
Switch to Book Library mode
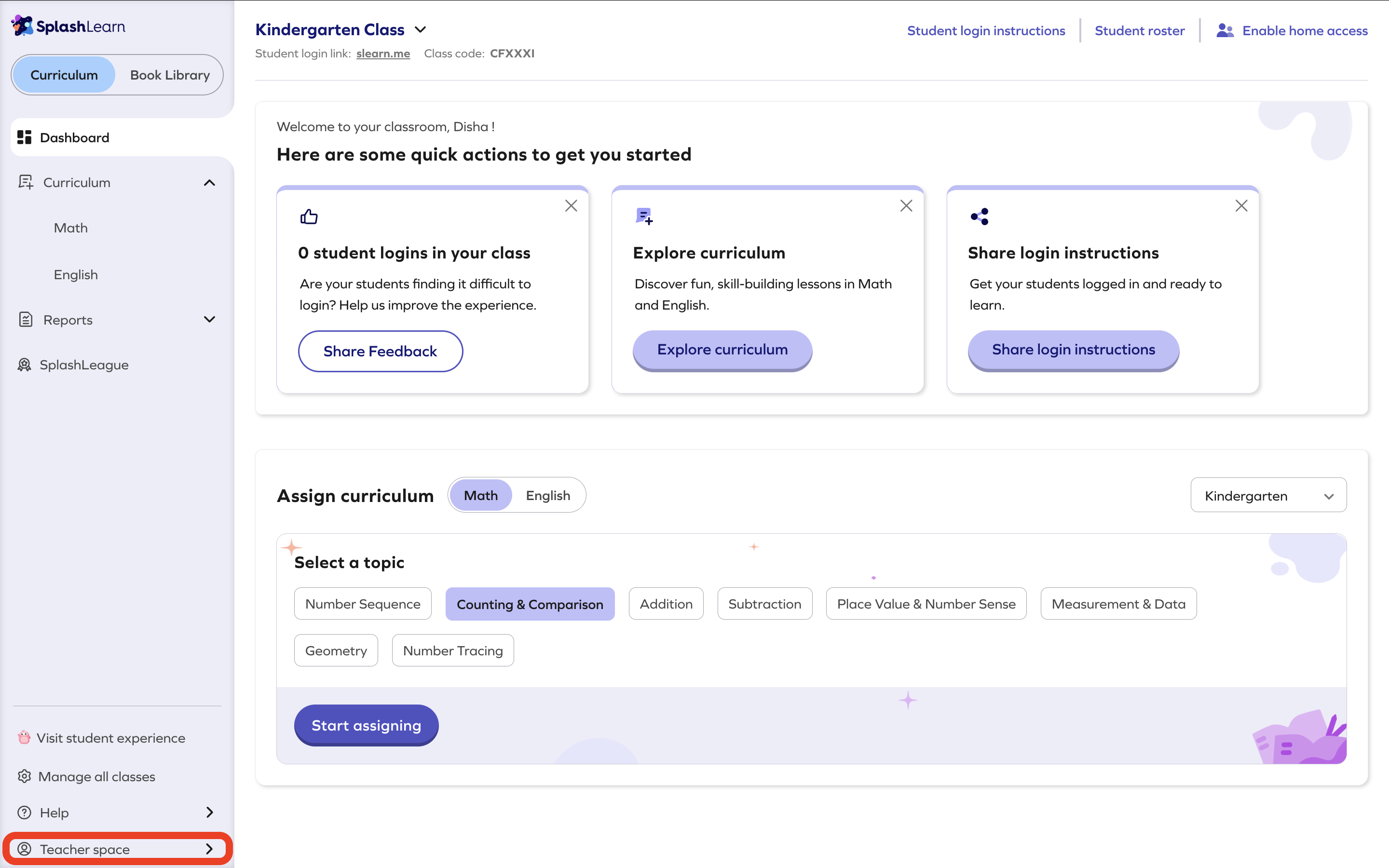(x=170, y=75)
